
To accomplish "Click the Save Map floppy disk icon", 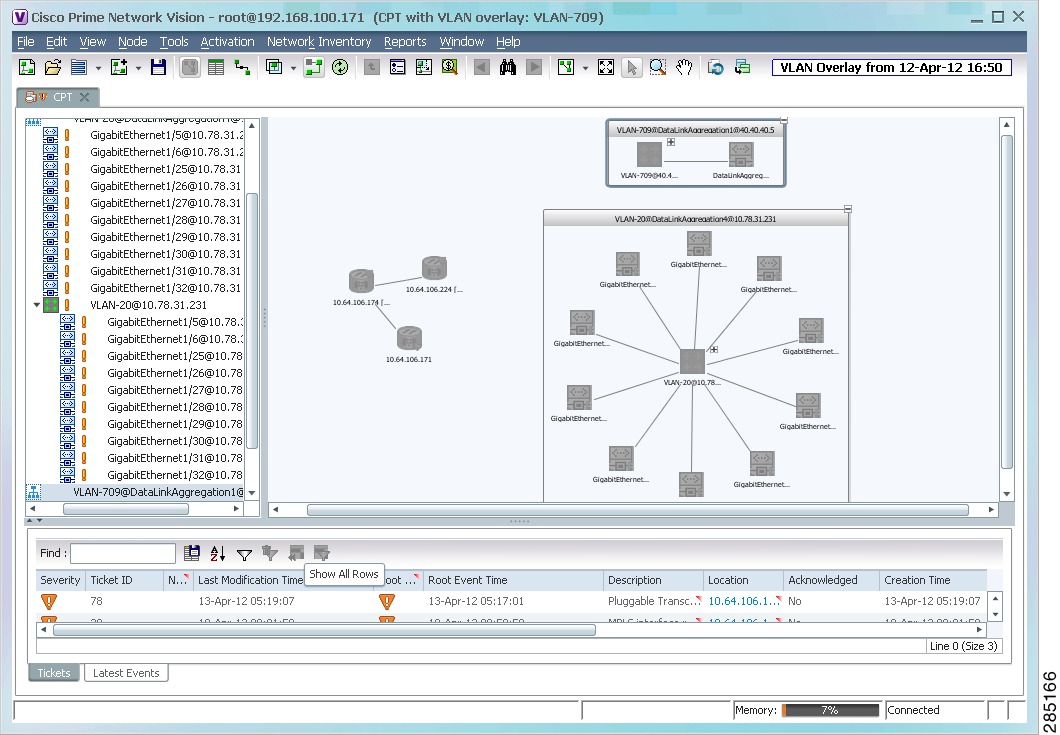I will (158, 67).
